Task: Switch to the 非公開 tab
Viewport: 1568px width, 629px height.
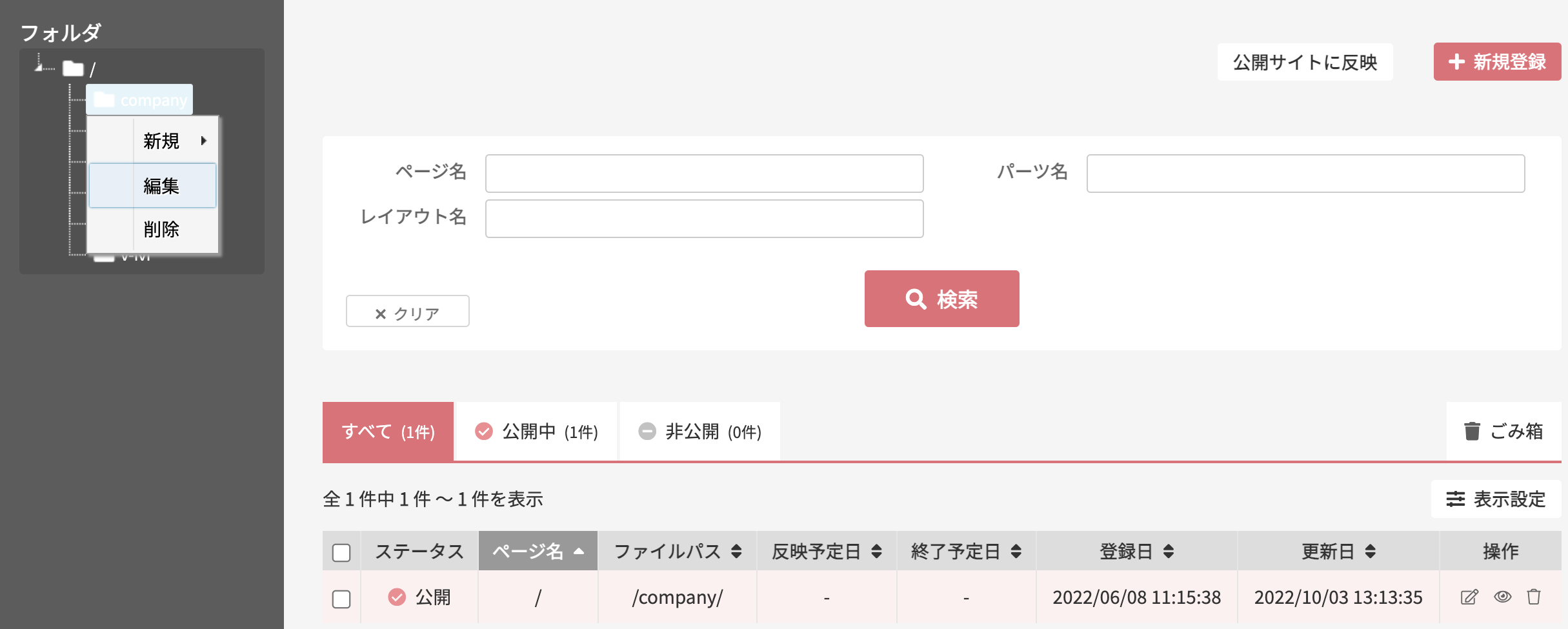Action: 700,431
